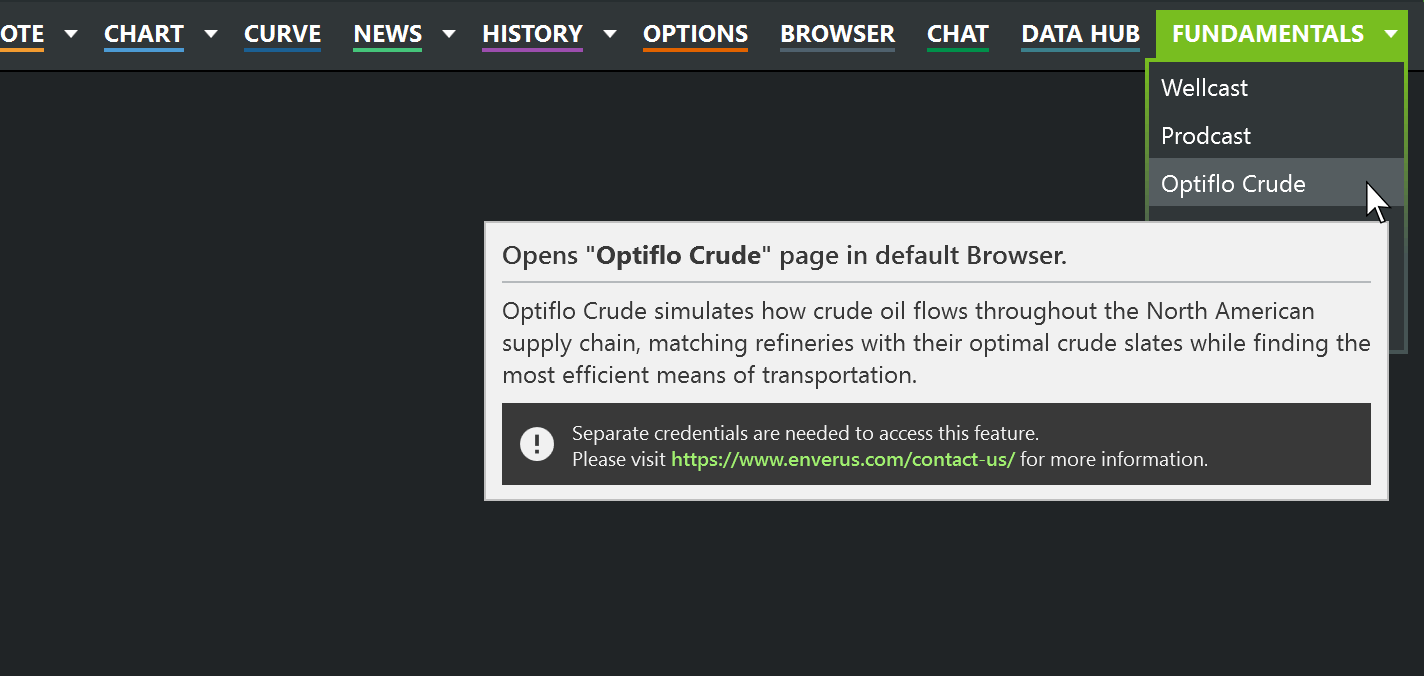Screen dimensions: 1424x676
Task: Expand the HISTORY dropdown arrow
Action: pyautogui.click(x=610, y=34)
